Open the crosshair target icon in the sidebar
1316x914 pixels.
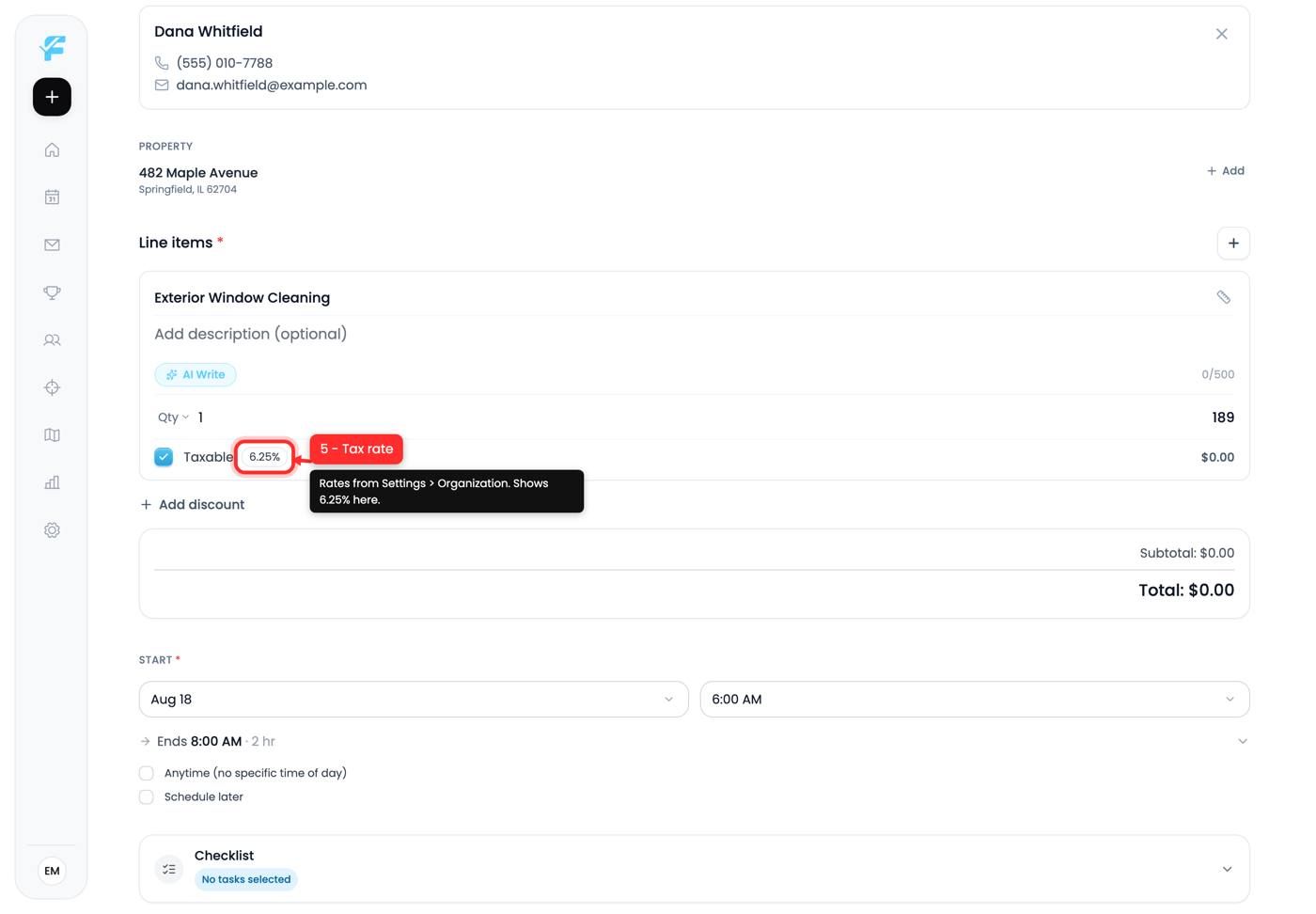click(52, 387)
